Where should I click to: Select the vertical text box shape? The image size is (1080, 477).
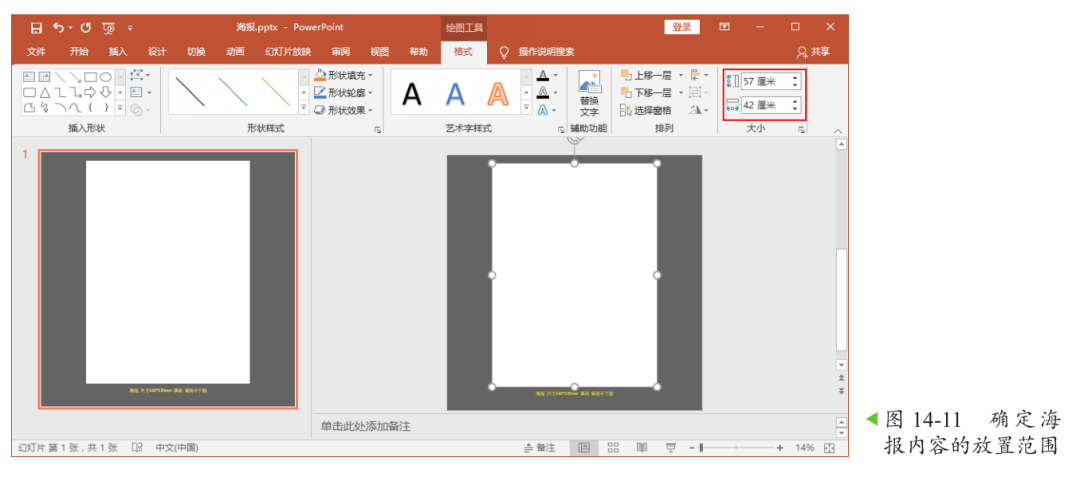[44, 76]
